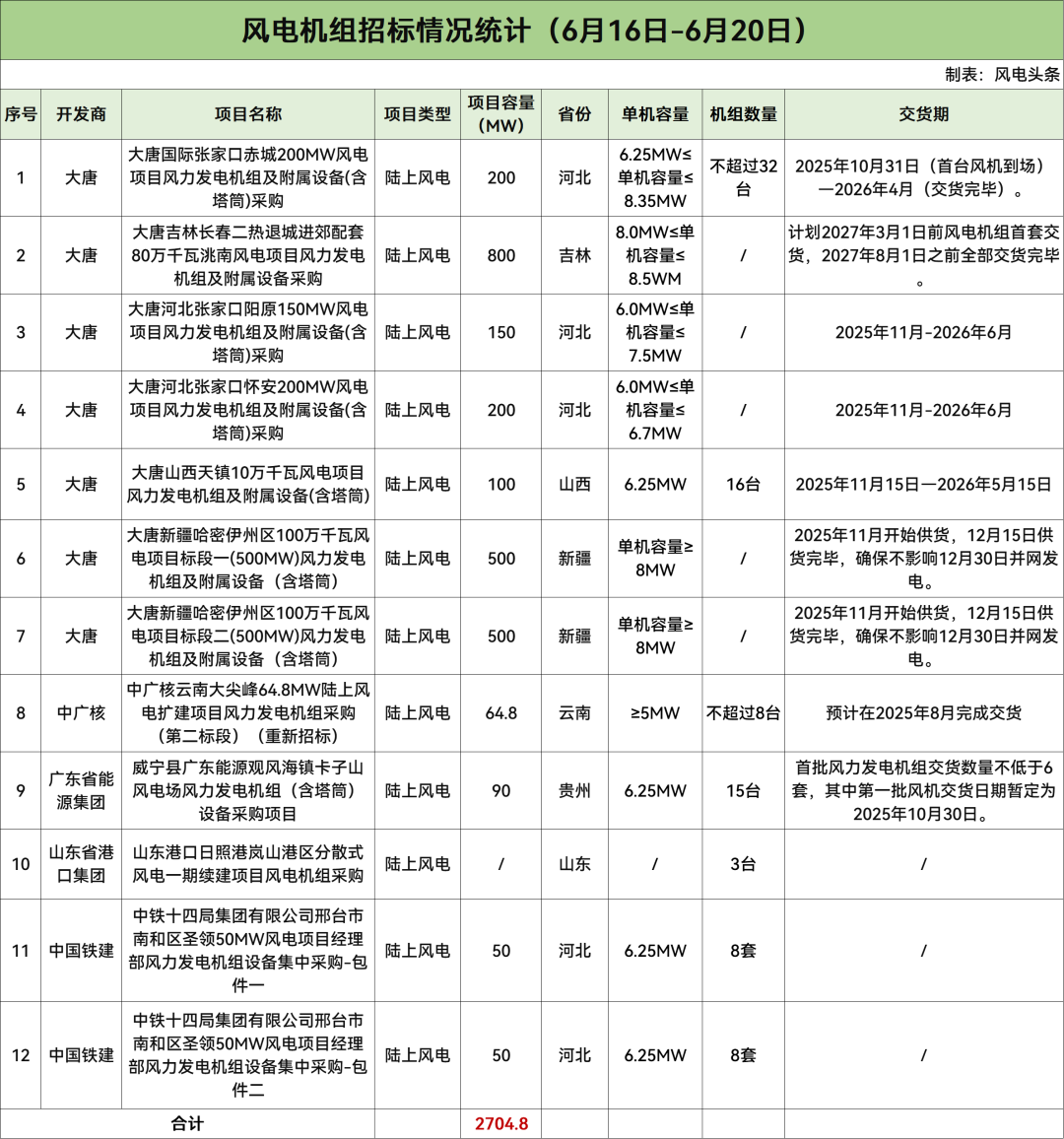Click the 山东省港口集团 developer cell
Image resolution: width=1064 pixels, height=1139 pixels.
point(82,864)
